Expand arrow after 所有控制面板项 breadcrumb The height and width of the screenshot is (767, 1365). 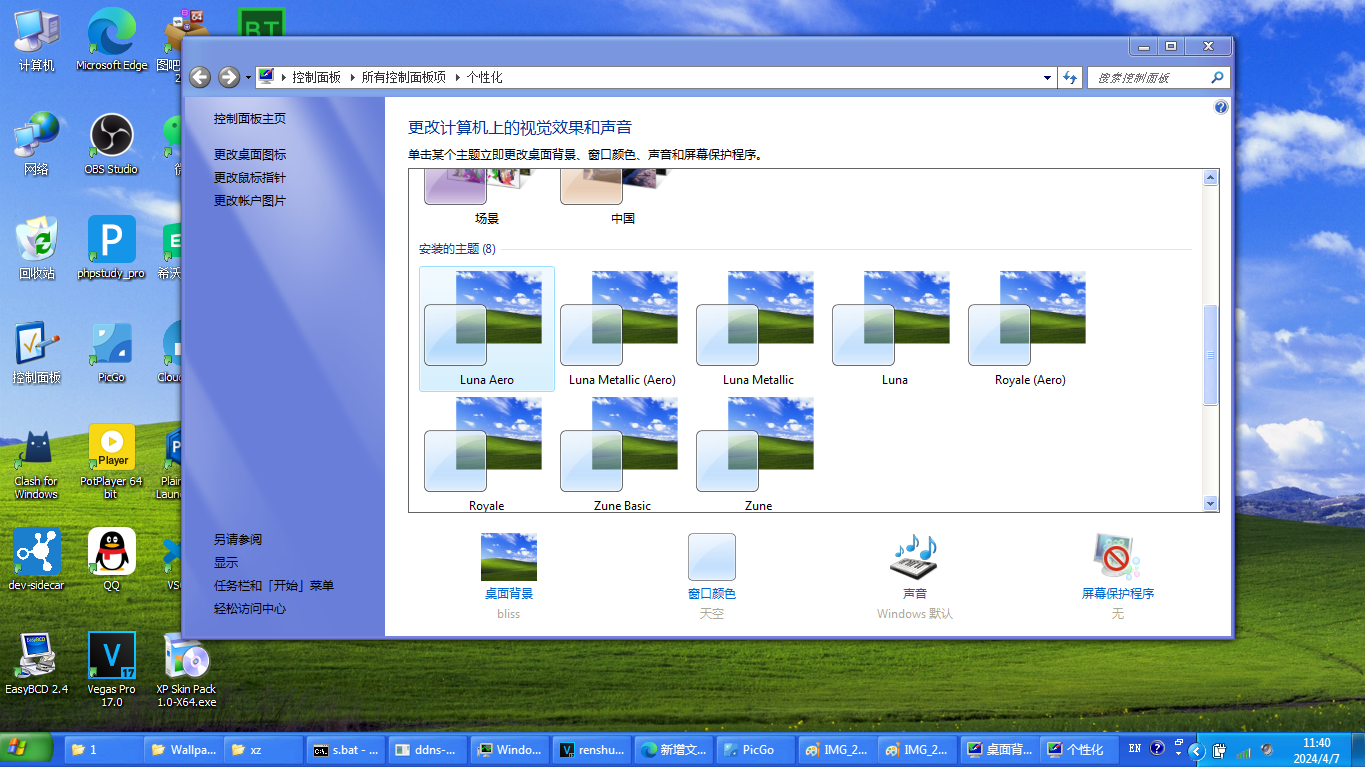coord(456,77)
